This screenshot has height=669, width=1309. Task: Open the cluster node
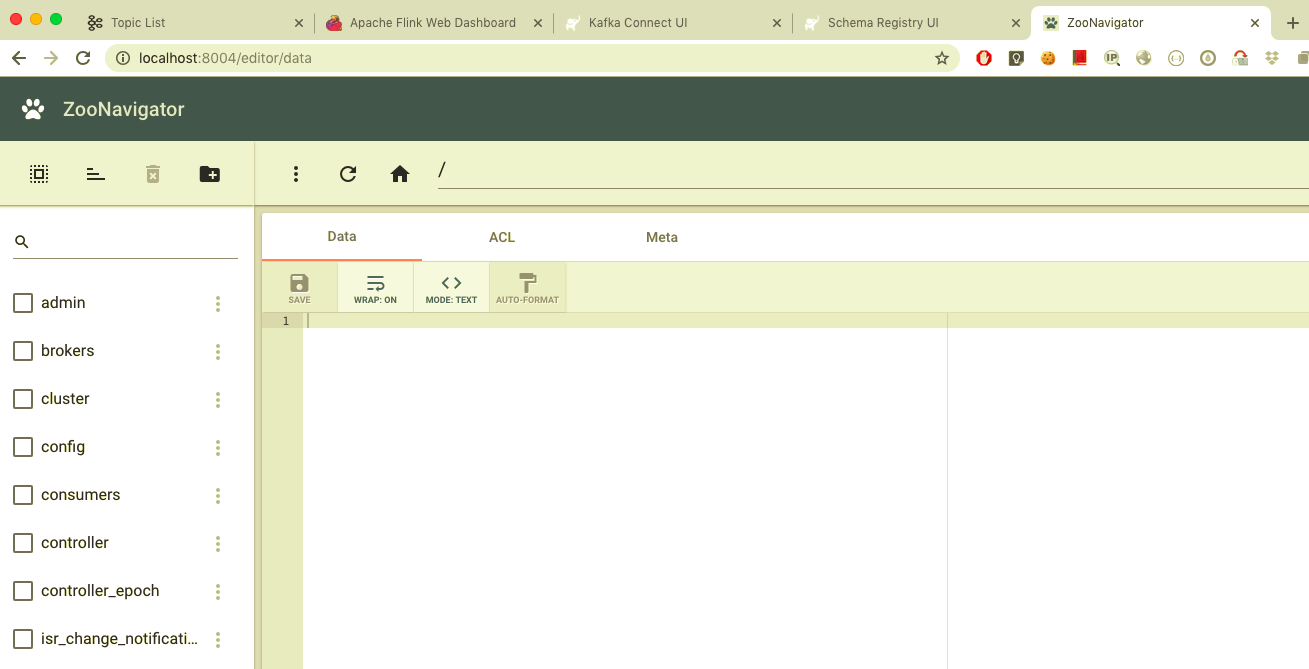click(x=65, y=399)
